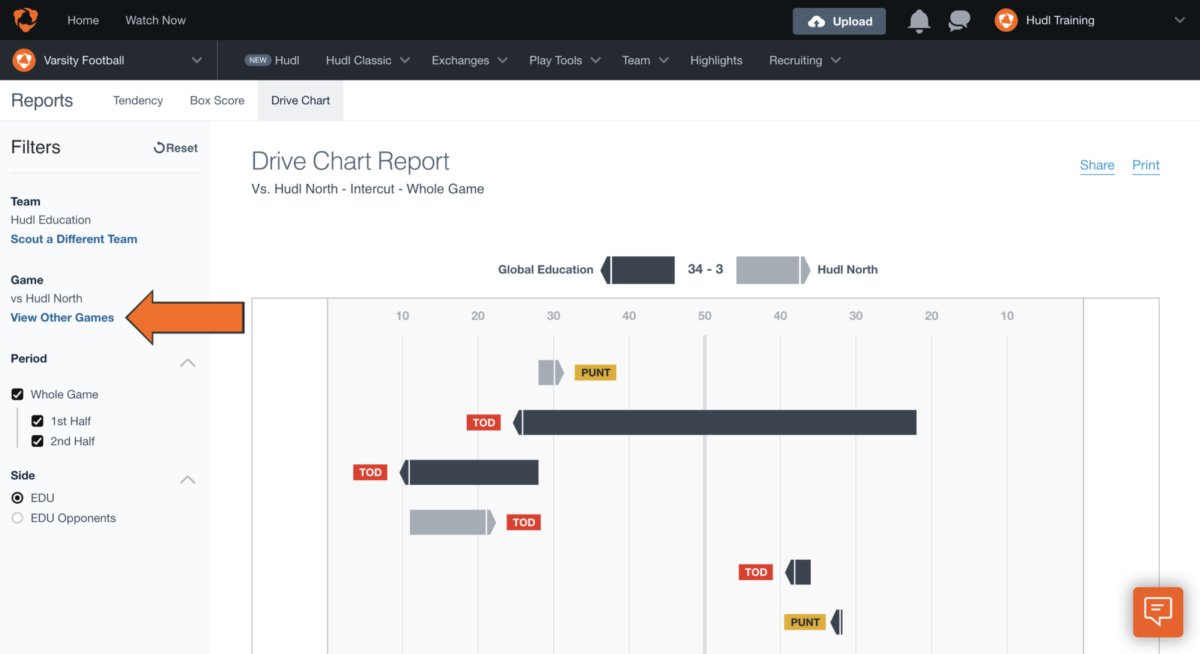Click the Share link above the chart
The image size is (1200, 654).
click(x=1096, y=165)
